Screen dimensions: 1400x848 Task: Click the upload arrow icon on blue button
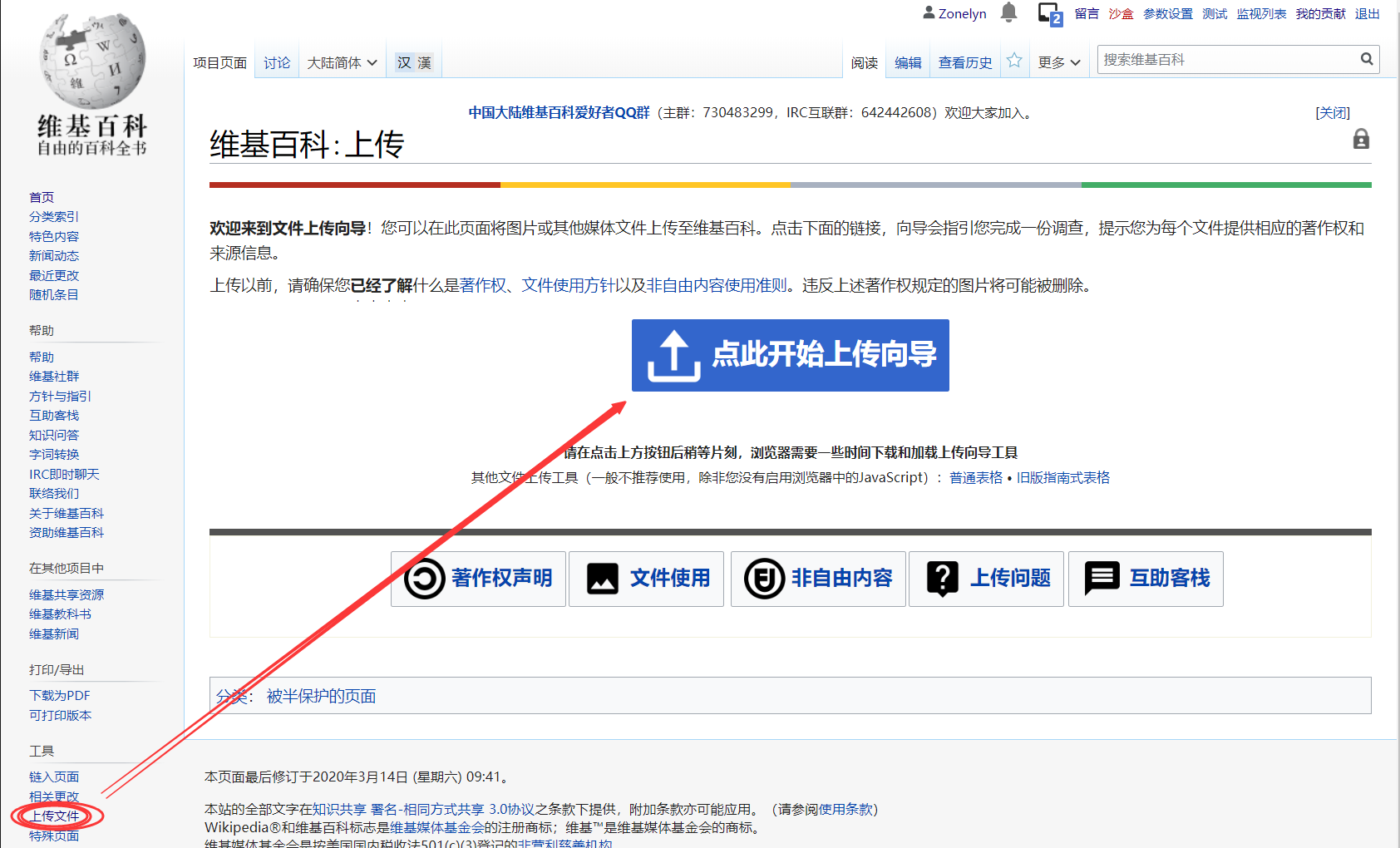click(674, 356)
